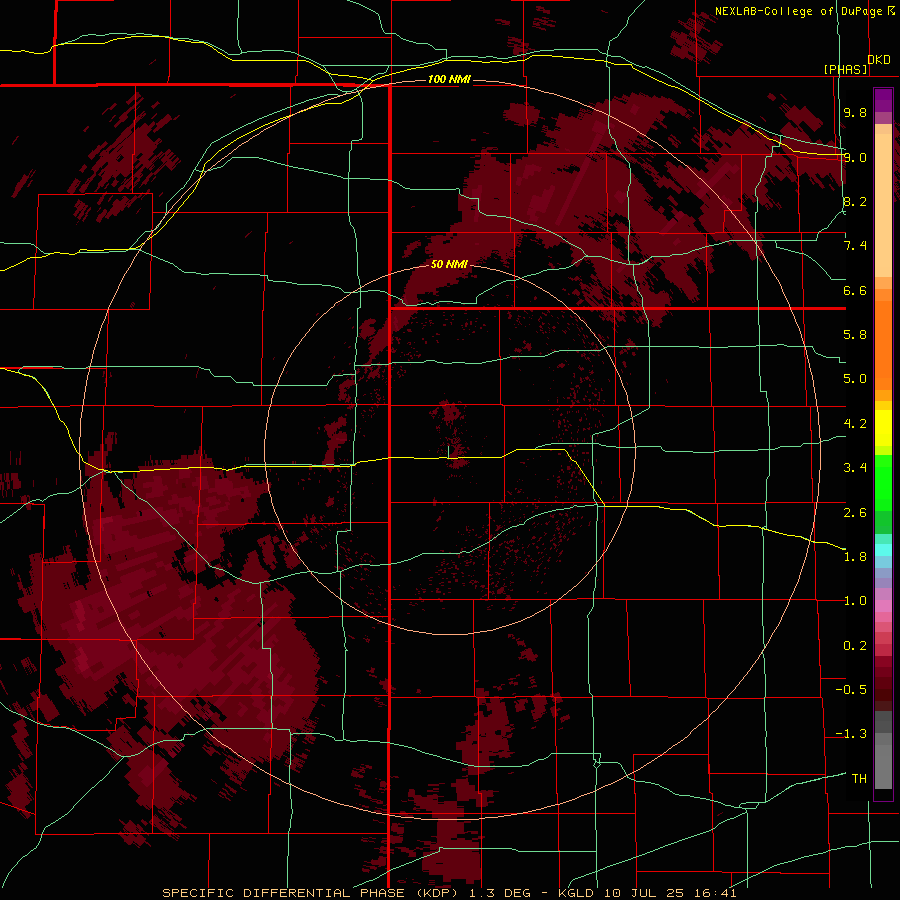900x900 pixels.
Task: Click the radar site marker at ring center
Action: [449, 451]
